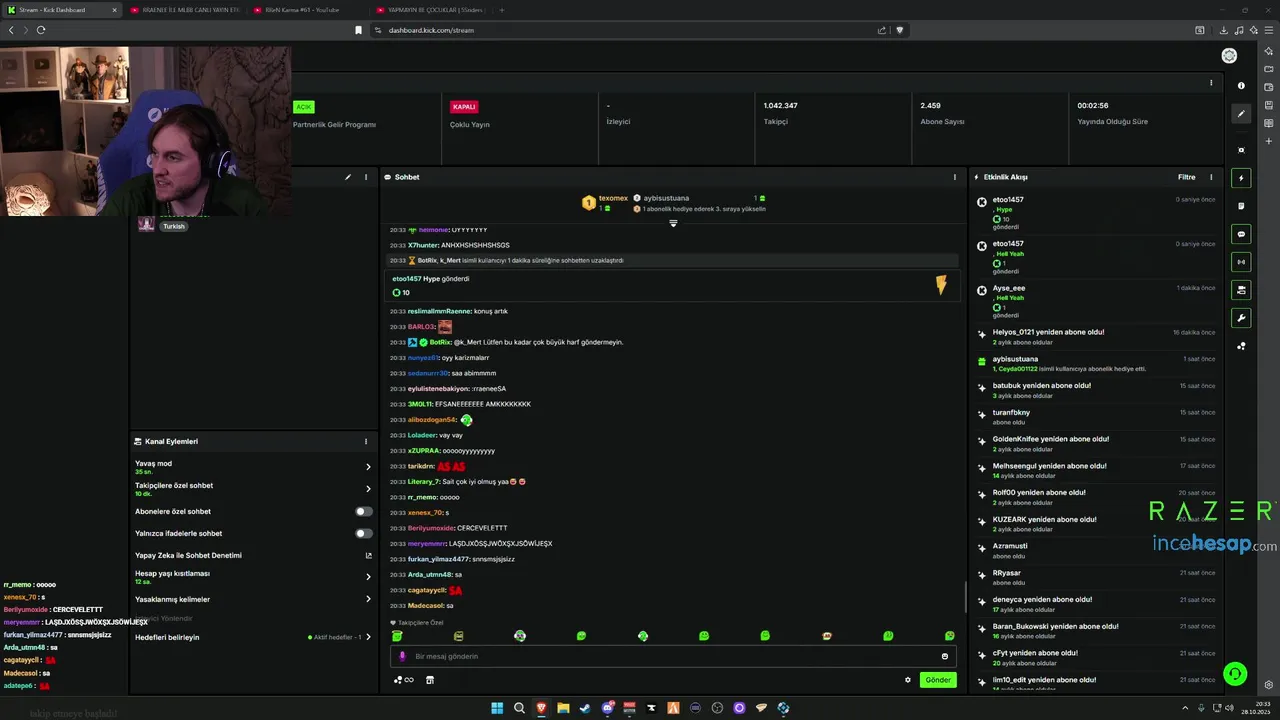This screenshot has width=1280, height=720.
Task: Click the first green emote in emote row
Action: click(397, 636)
